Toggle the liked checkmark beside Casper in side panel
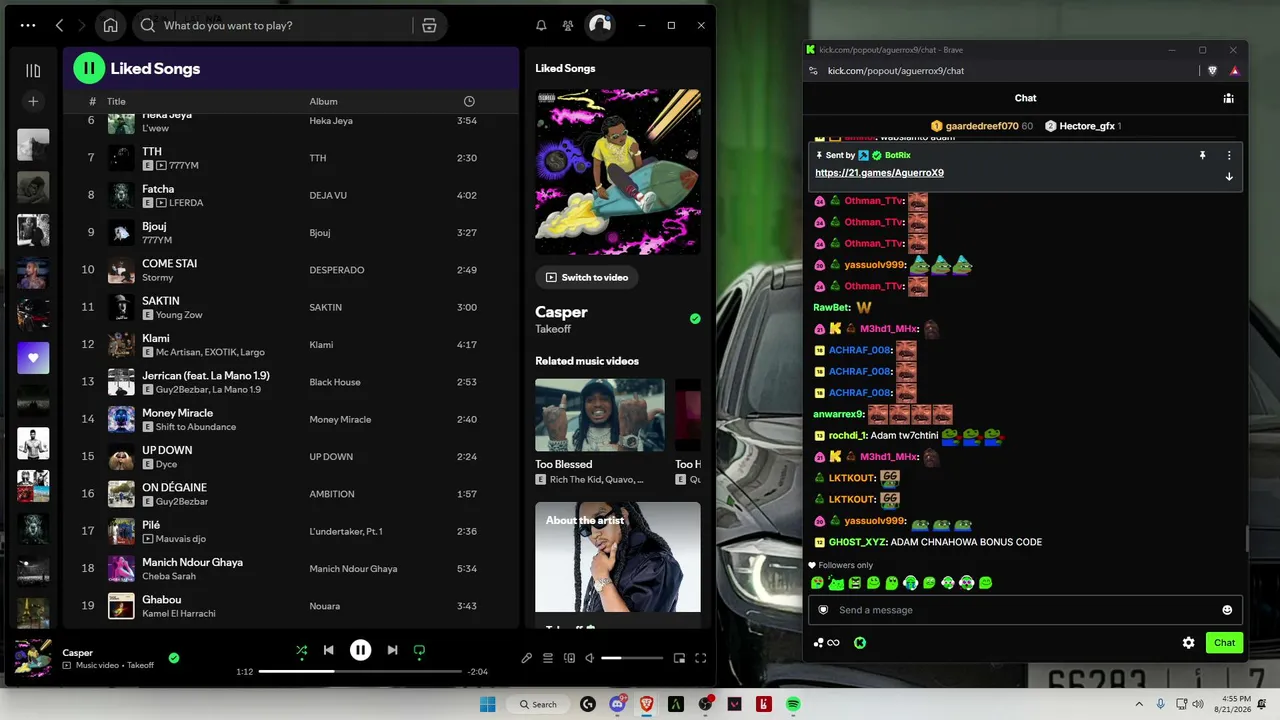Viewport: 1280px width, 720px height. tap(695, 319)
